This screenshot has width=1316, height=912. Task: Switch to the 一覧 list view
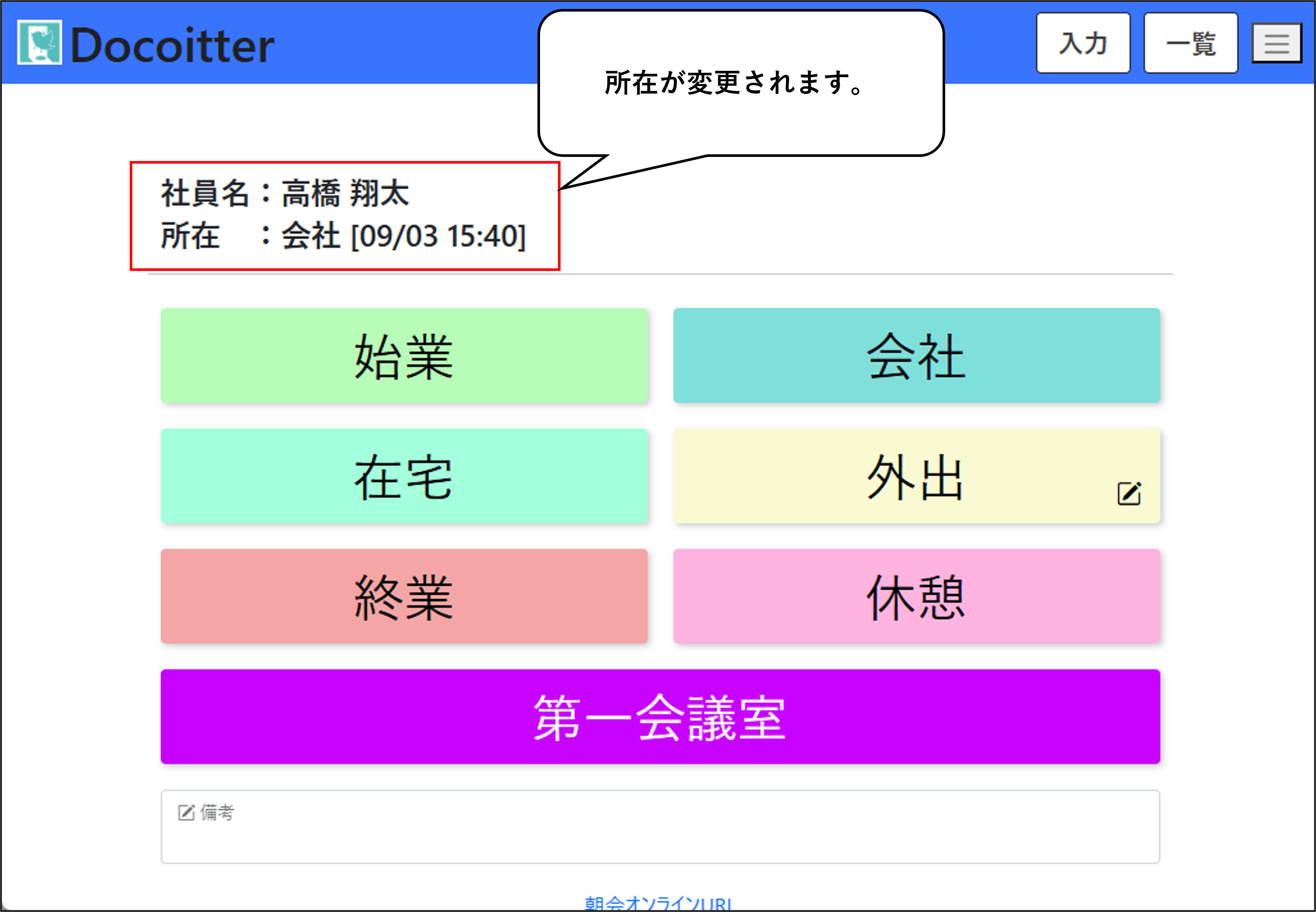(1190, 44)
